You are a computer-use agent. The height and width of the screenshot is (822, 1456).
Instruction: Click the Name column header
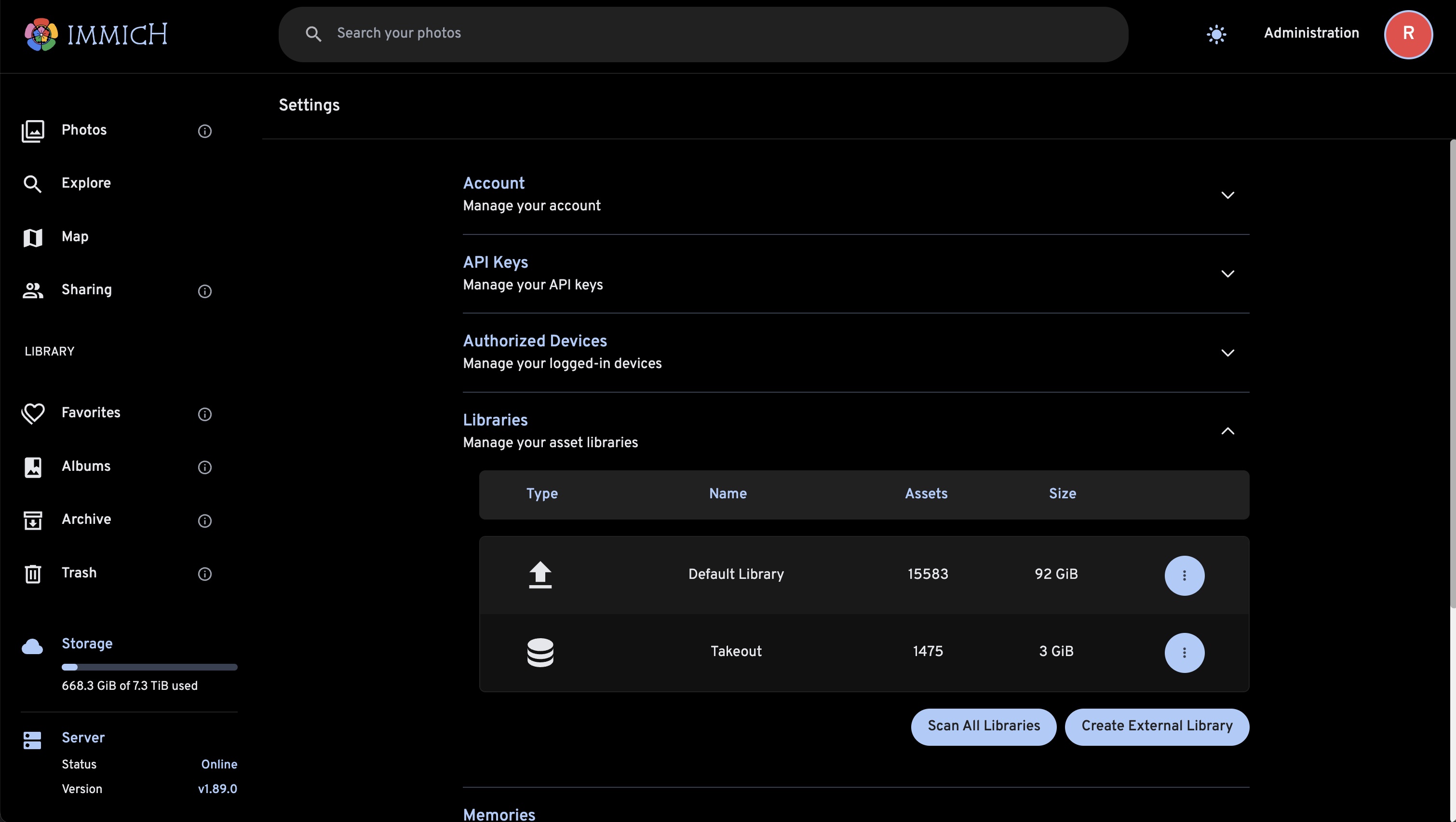click(x=728, y=494)
